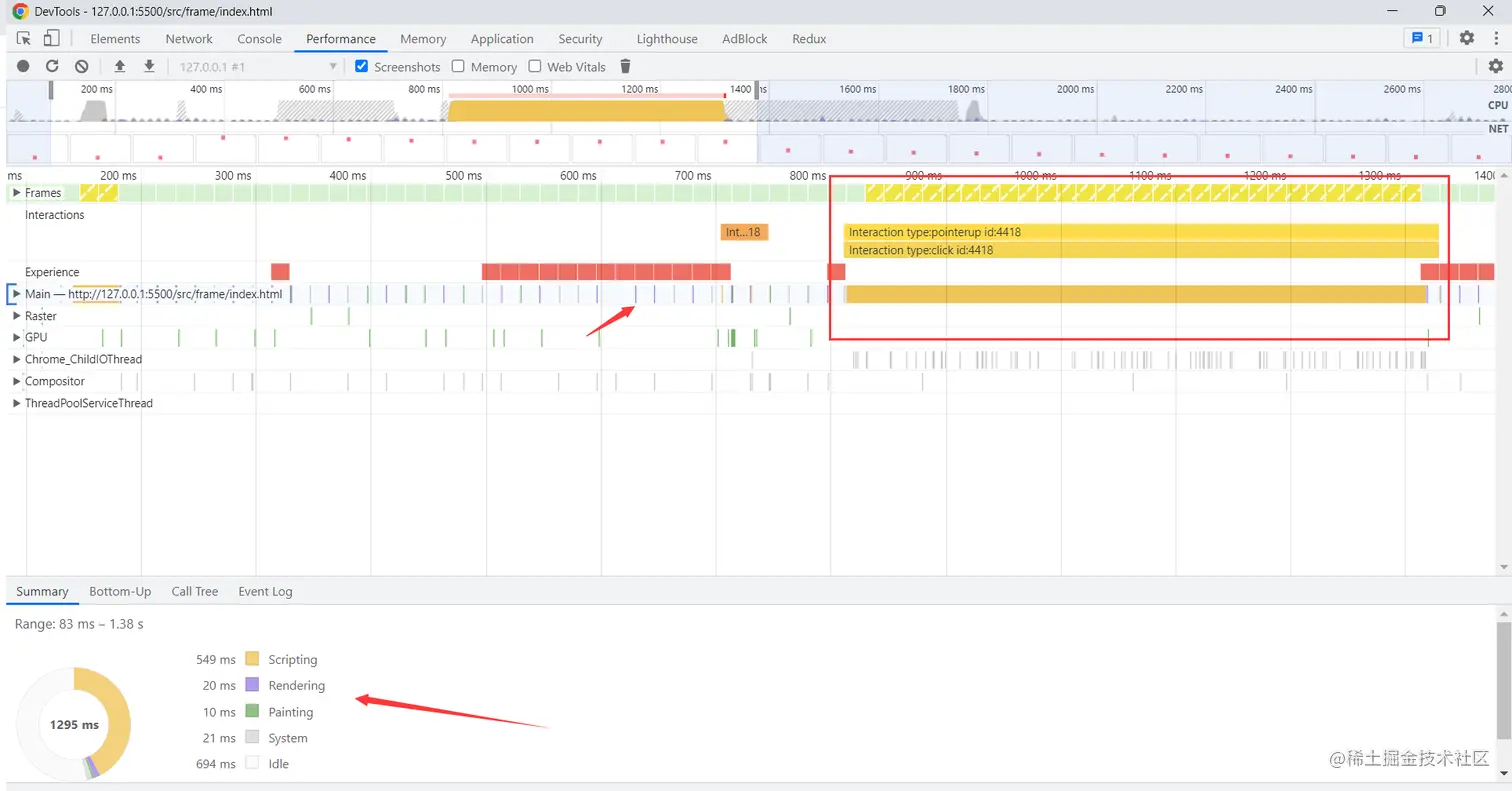This screenshot has width=1512, height=791.
Task: Select the orange Int...18 interaction
Action: click(744, 232)
